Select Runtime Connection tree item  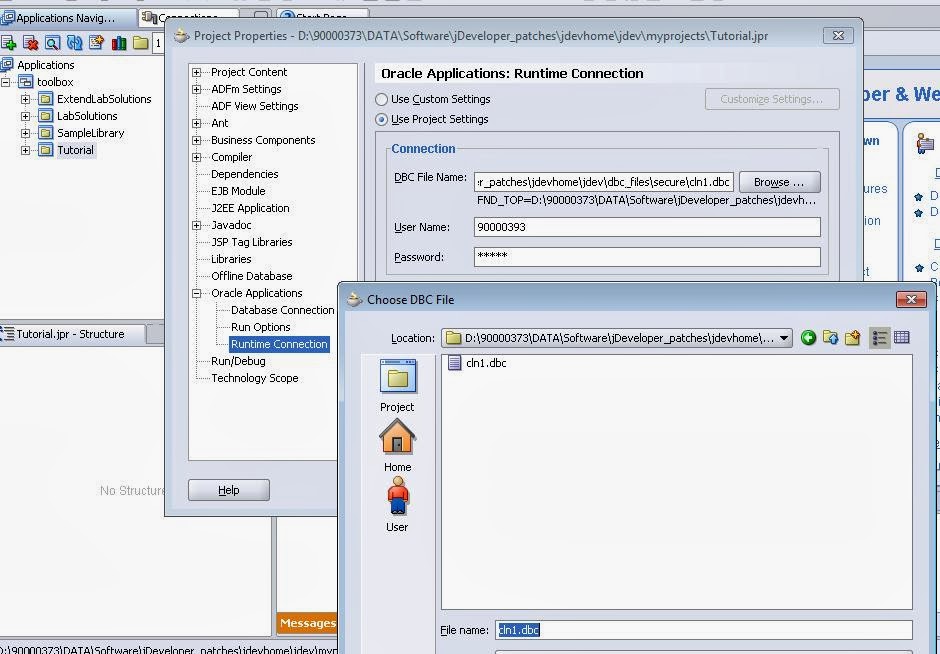pos(279,344)
